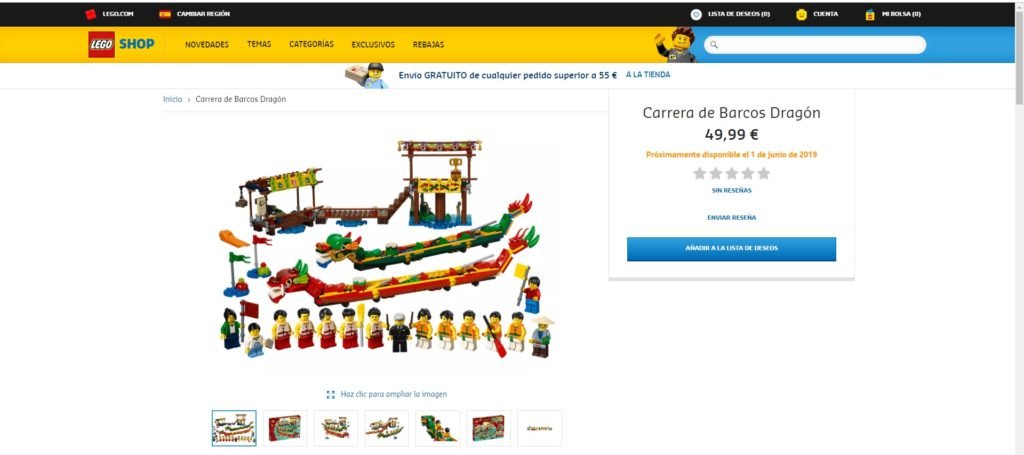The width and height of the screenshot is (1024, 455).
Task: Follow the A la tienda link
Action: point(648,74)
